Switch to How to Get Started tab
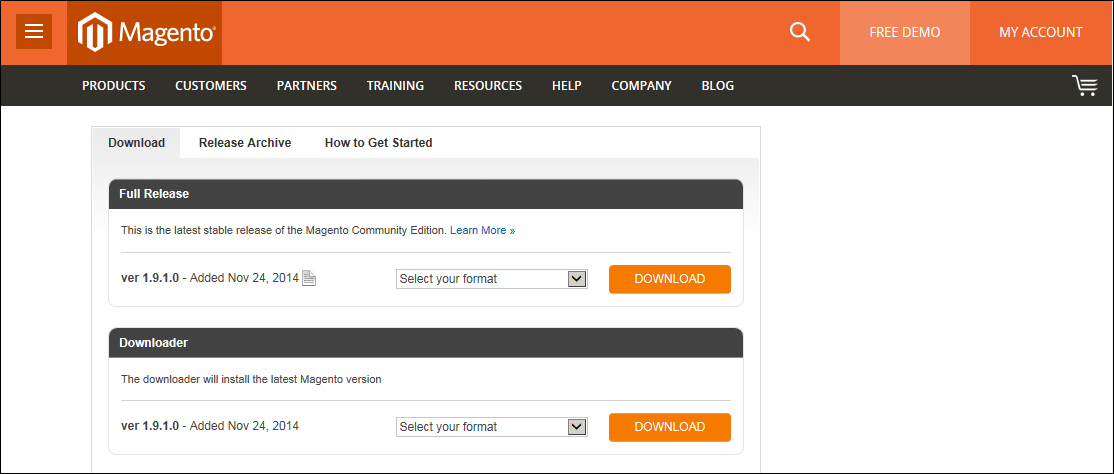The width and height of the screenshot is (1114, 474). 379,143
